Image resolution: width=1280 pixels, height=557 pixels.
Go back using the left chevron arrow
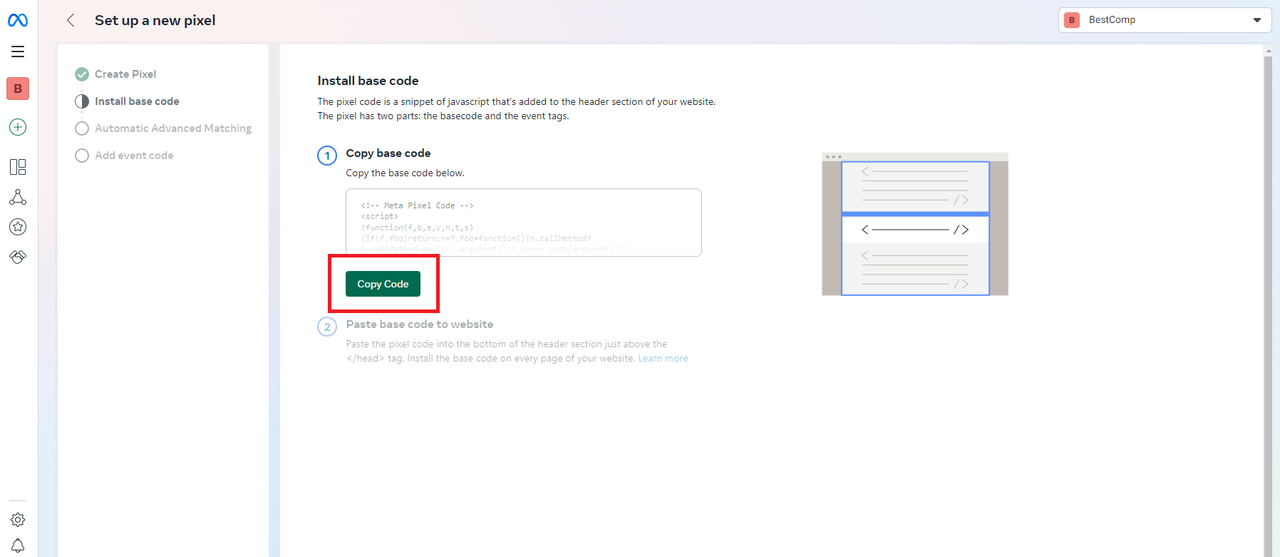[70, 20]
